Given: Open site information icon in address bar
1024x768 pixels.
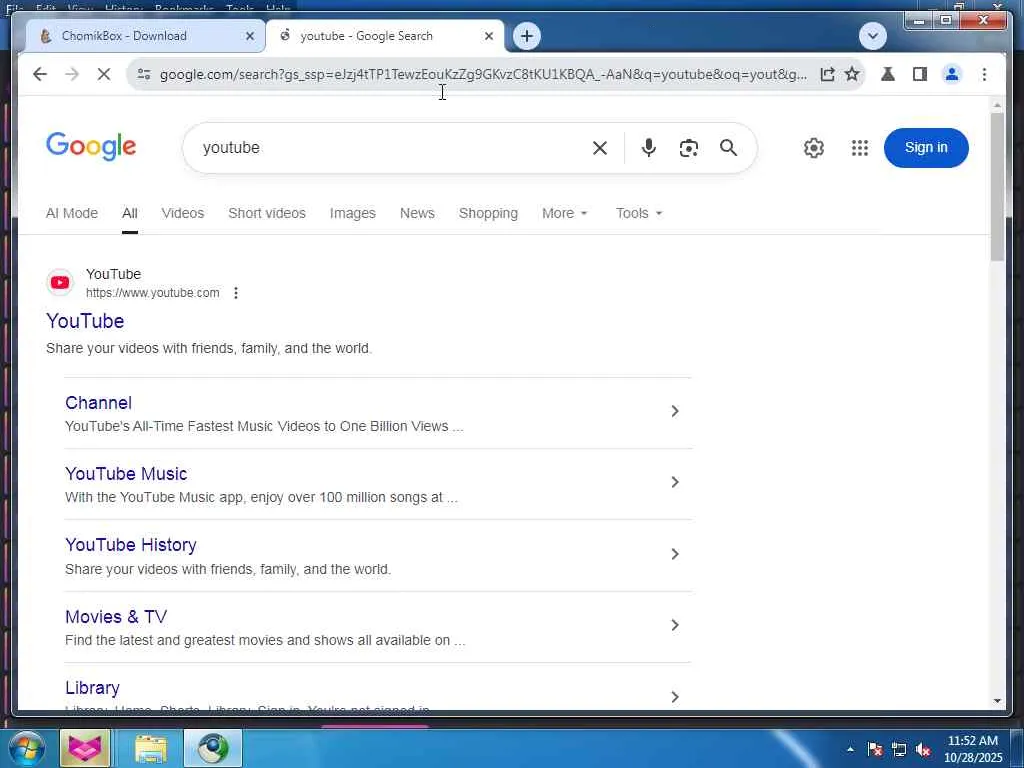Looking at the screenshot, I should tap(144, 74).
